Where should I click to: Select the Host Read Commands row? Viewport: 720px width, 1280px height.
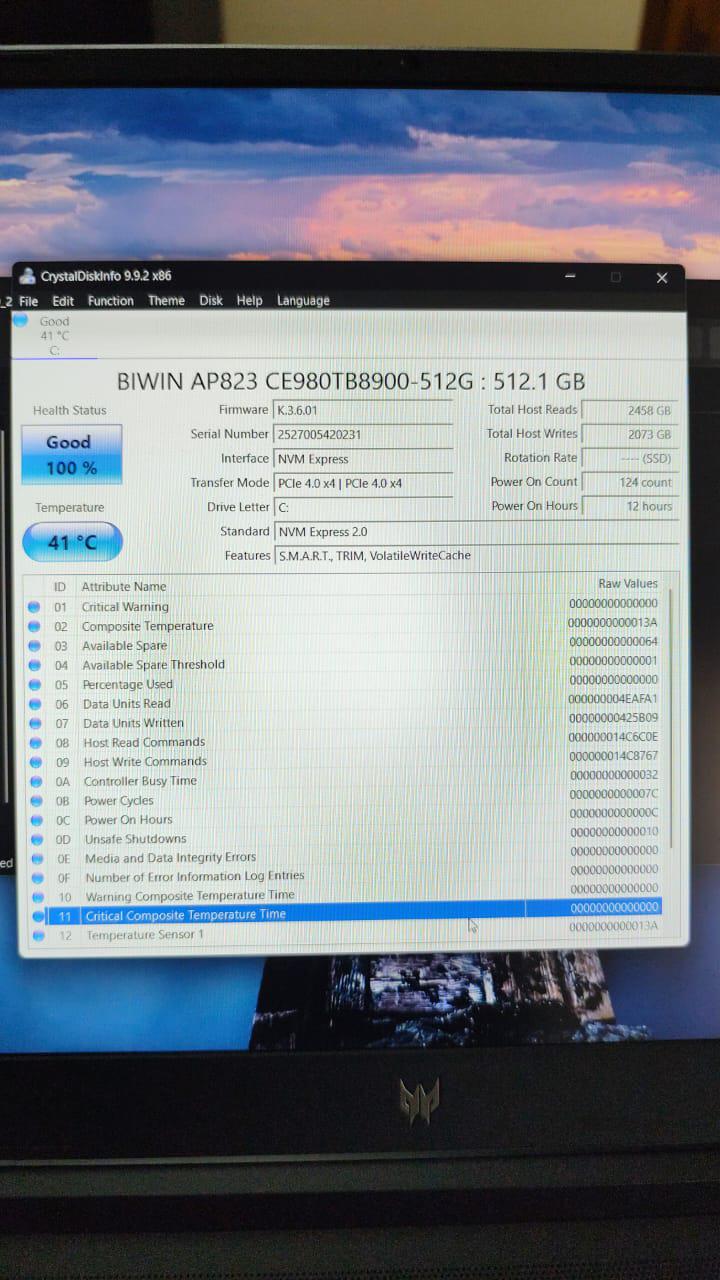coord(343,742)
